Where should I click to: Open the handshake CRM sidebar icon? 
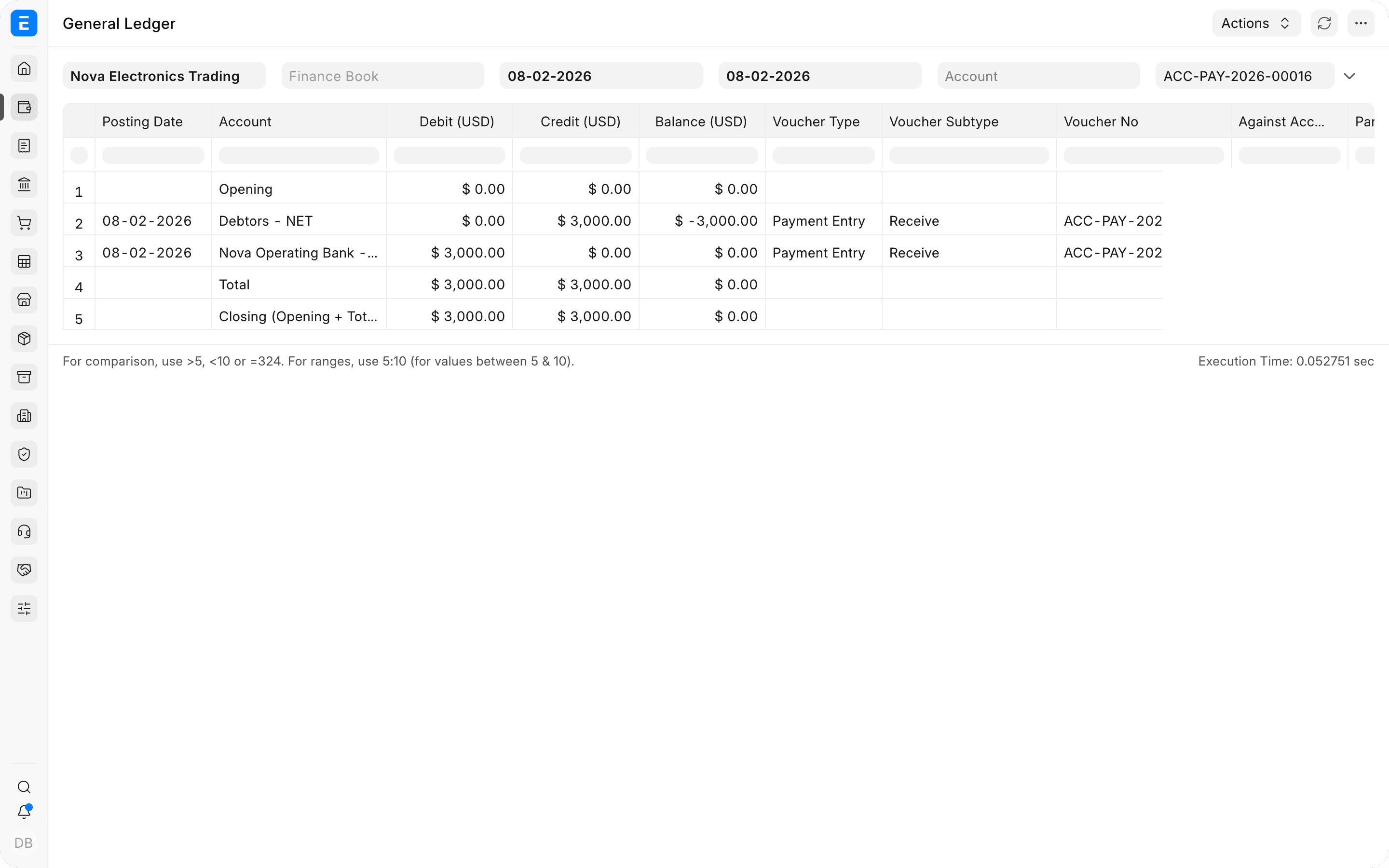coord(24,570)
